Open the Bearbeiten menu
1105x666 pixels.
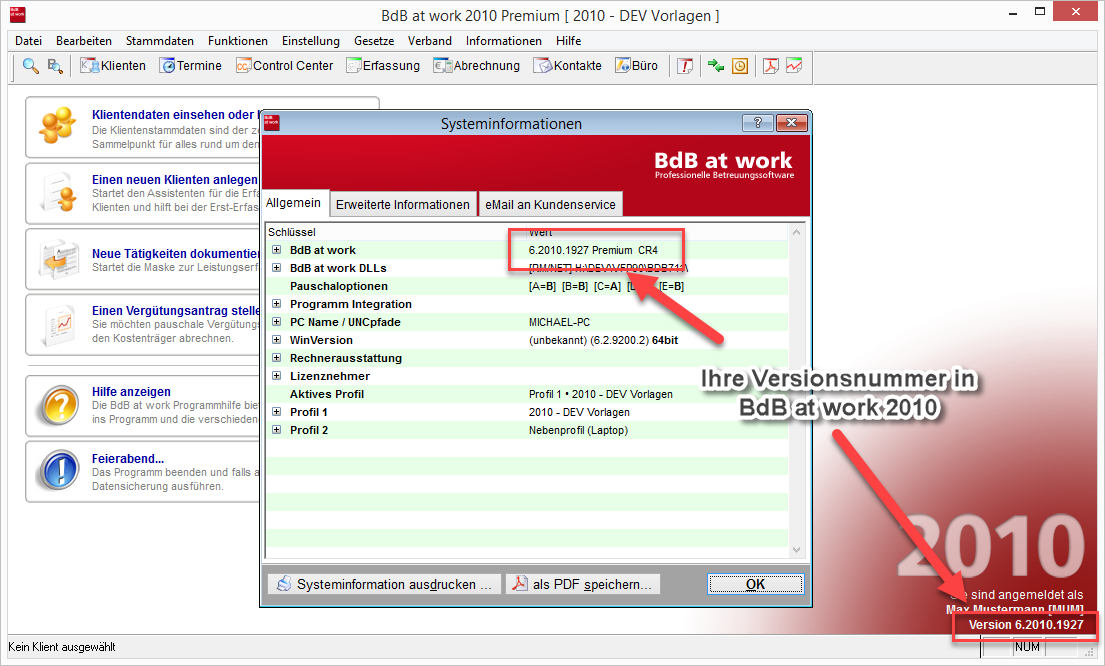point(84,41)
